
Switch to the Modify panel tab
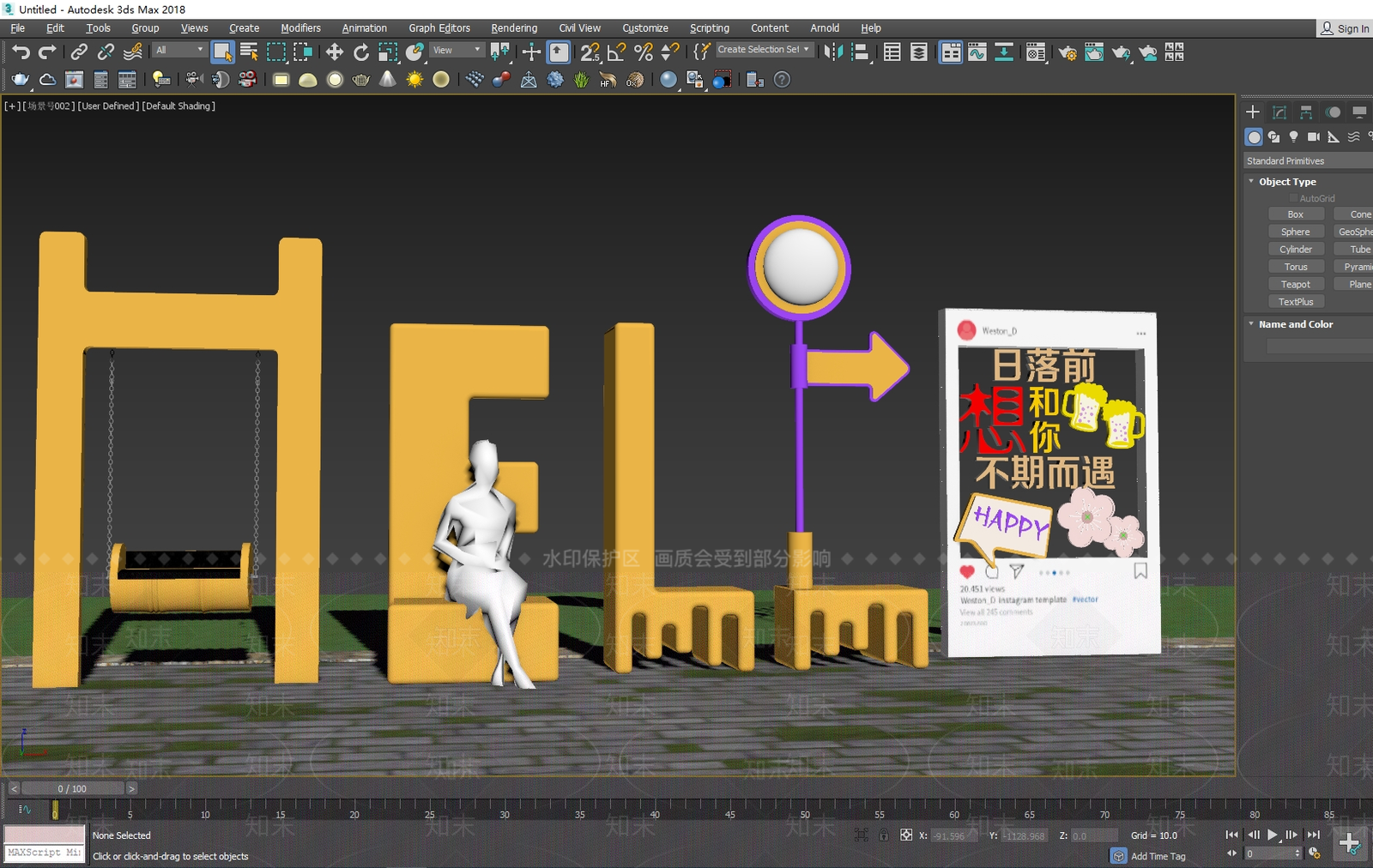(x=1279, y=112)
